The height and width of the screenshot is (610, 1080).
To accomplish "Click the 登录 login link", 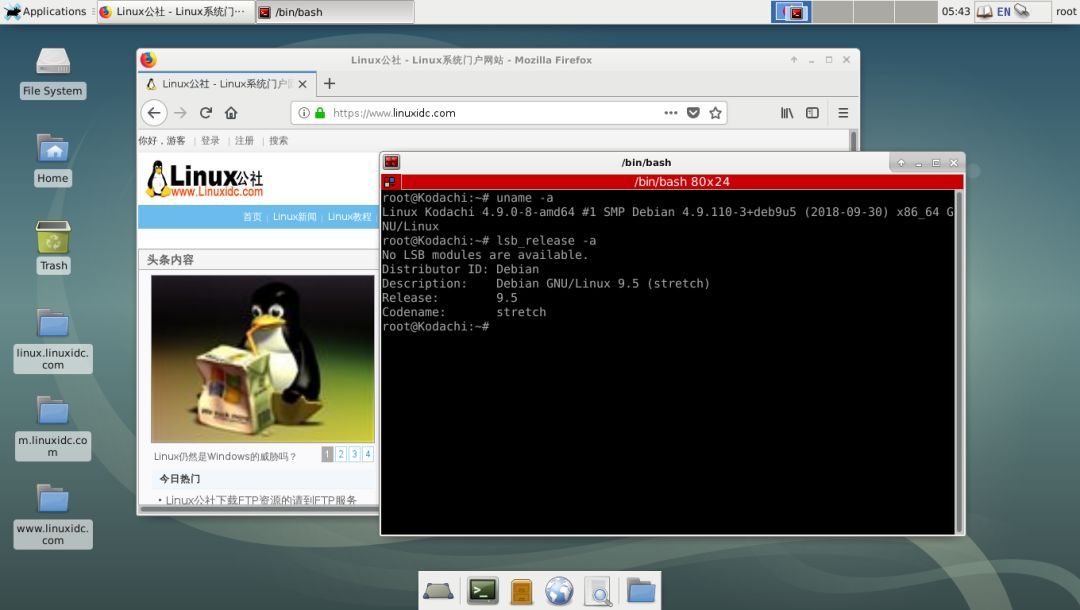I will pyautogui.click(x=210, y=140).
